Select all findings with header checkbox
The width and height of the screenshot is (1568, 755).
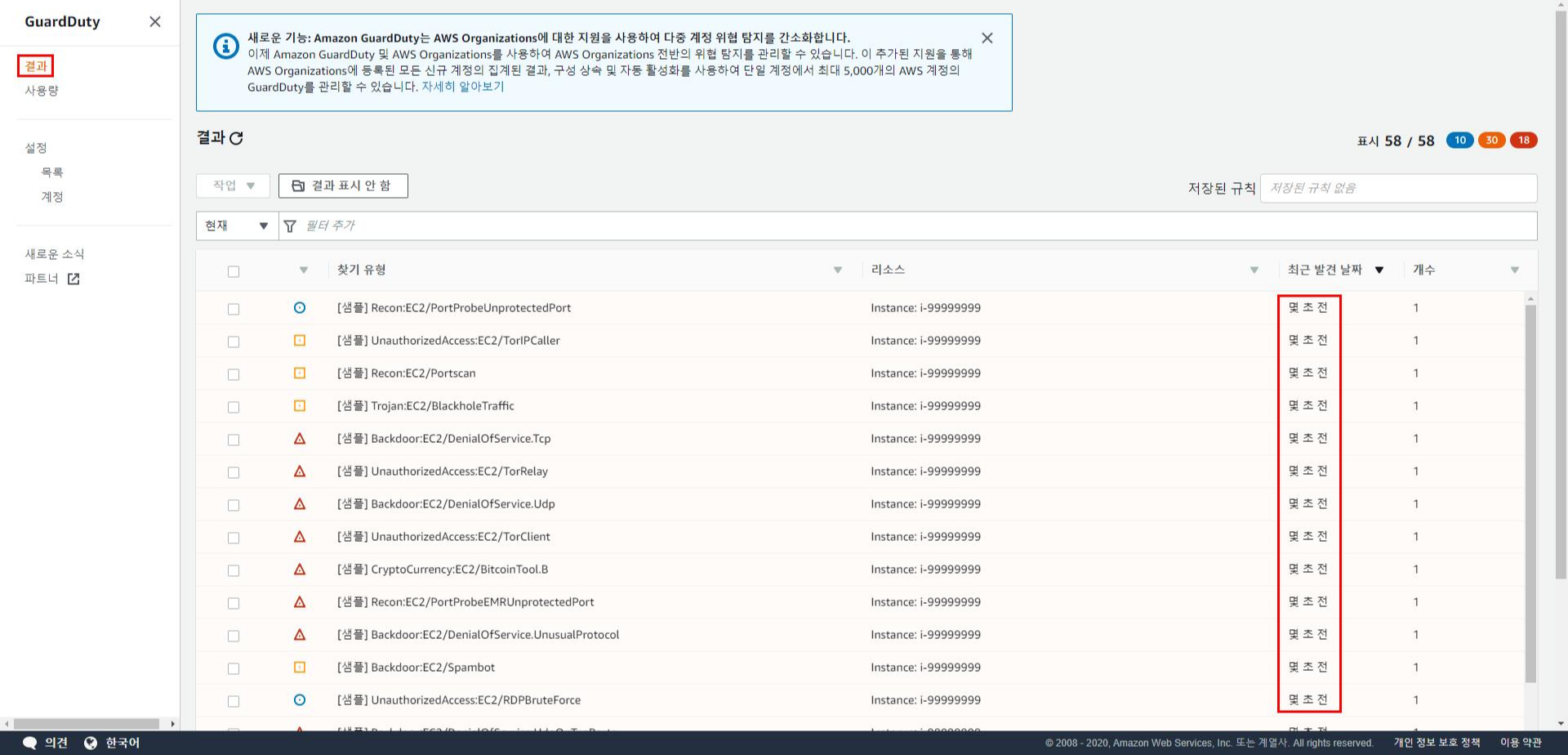tap(234, 271)
